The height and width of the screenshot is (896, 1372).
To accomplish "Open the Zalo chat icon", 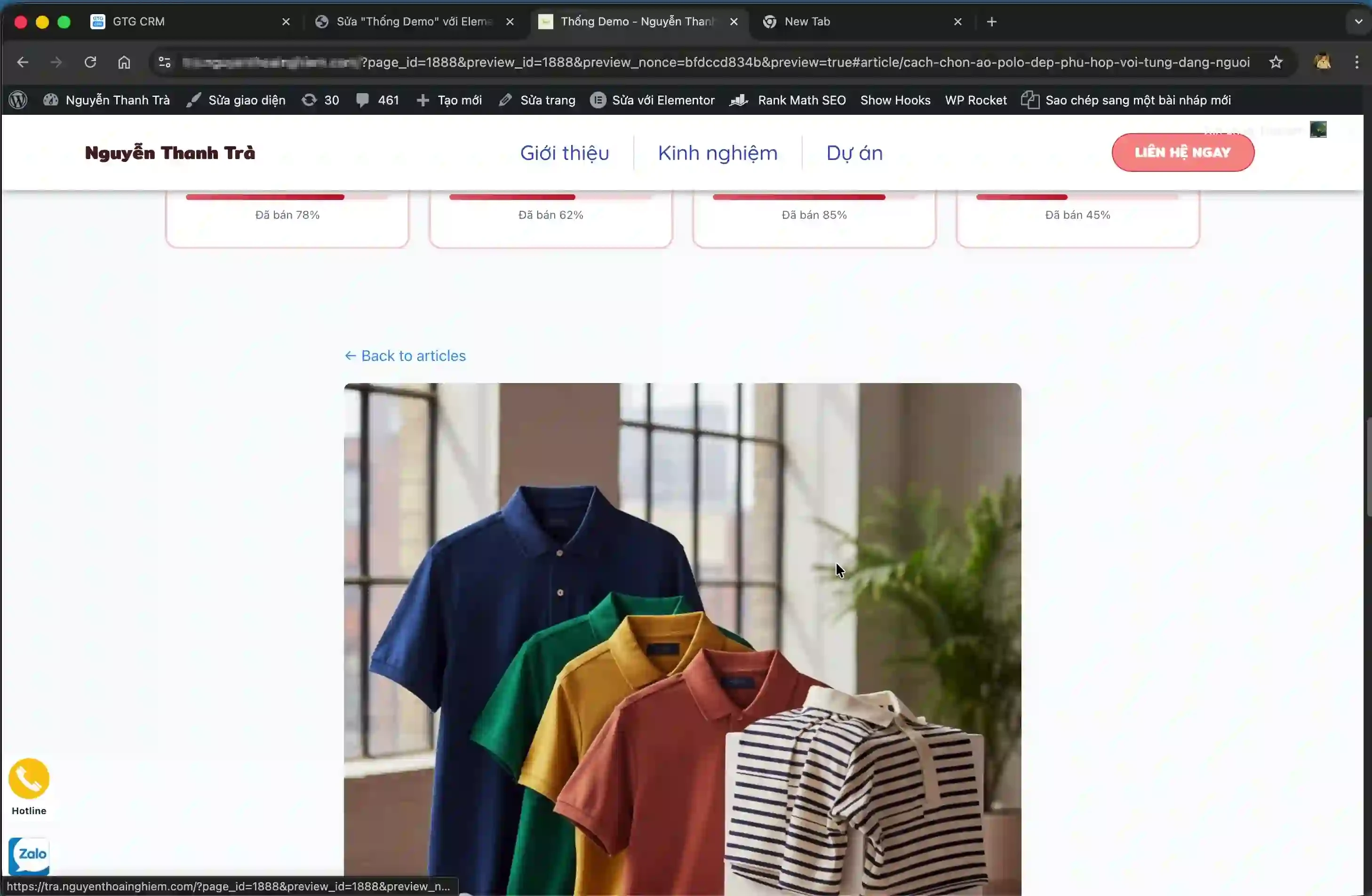I will [29, 856].
